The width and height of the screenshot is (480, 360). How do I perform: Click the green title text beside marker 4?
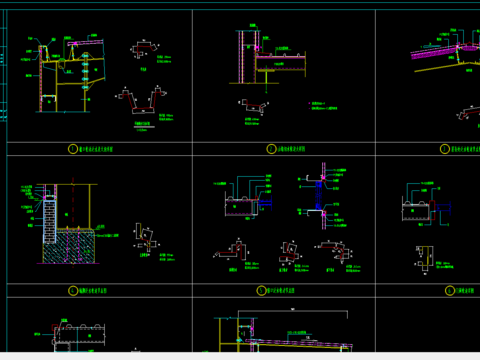[x=93, y=291]
